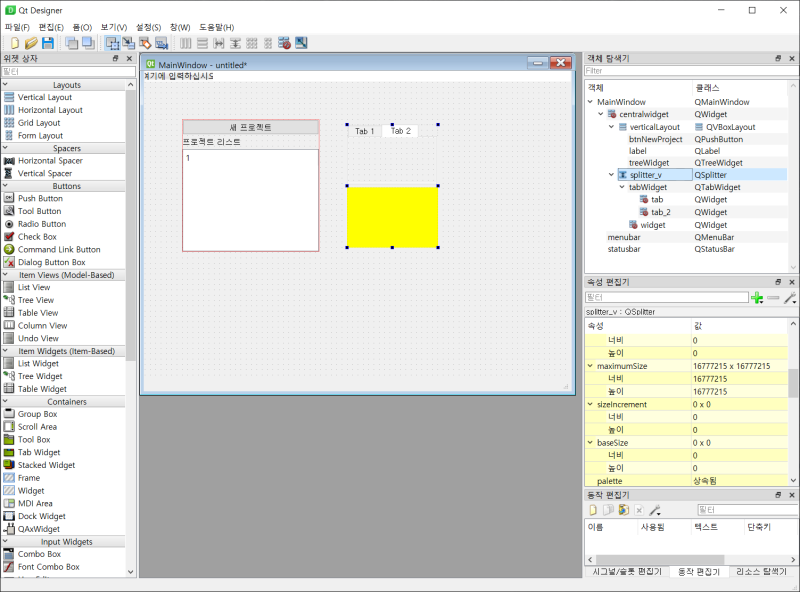Open the 파일(F) menu
The height and width of the screenshot is (592, 800).
[x=17, y=27]
